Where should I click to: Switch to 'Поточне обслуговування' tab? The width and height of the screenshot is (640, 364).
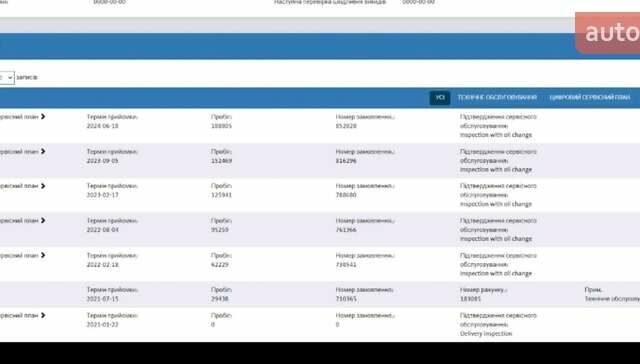coord(497,98)
